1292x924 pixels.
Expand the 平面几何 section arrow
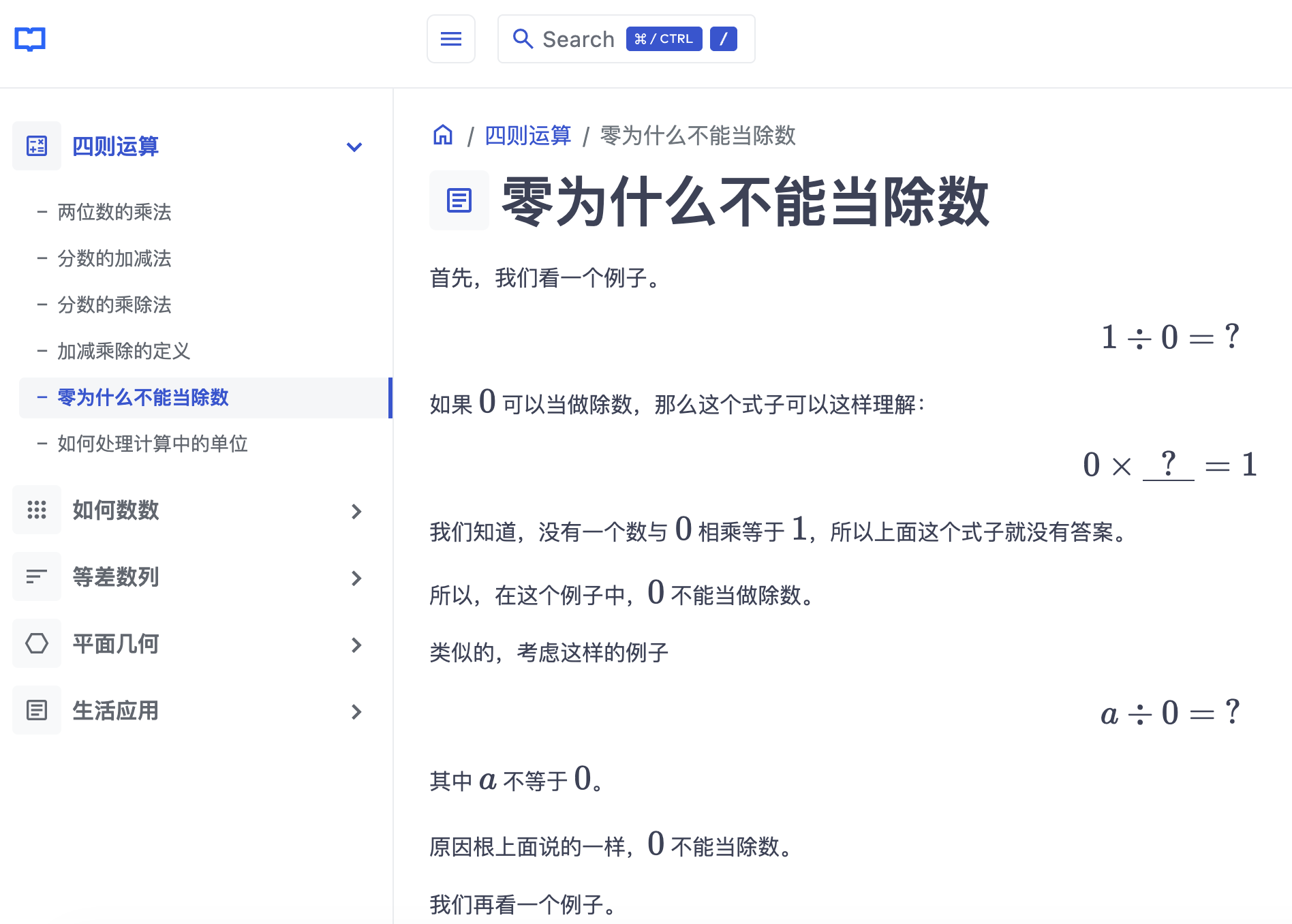tap(356, 645)
